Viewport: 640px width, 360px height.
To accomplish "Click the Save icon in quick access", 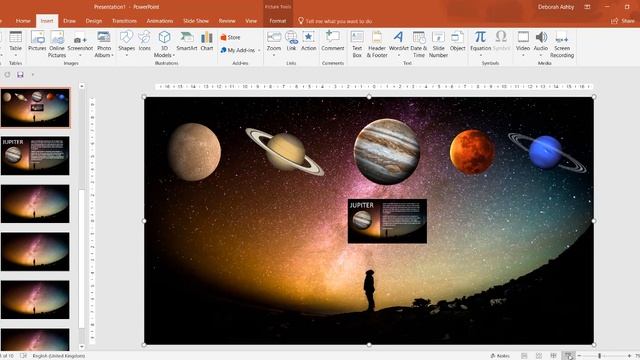I will pos(20,75).
